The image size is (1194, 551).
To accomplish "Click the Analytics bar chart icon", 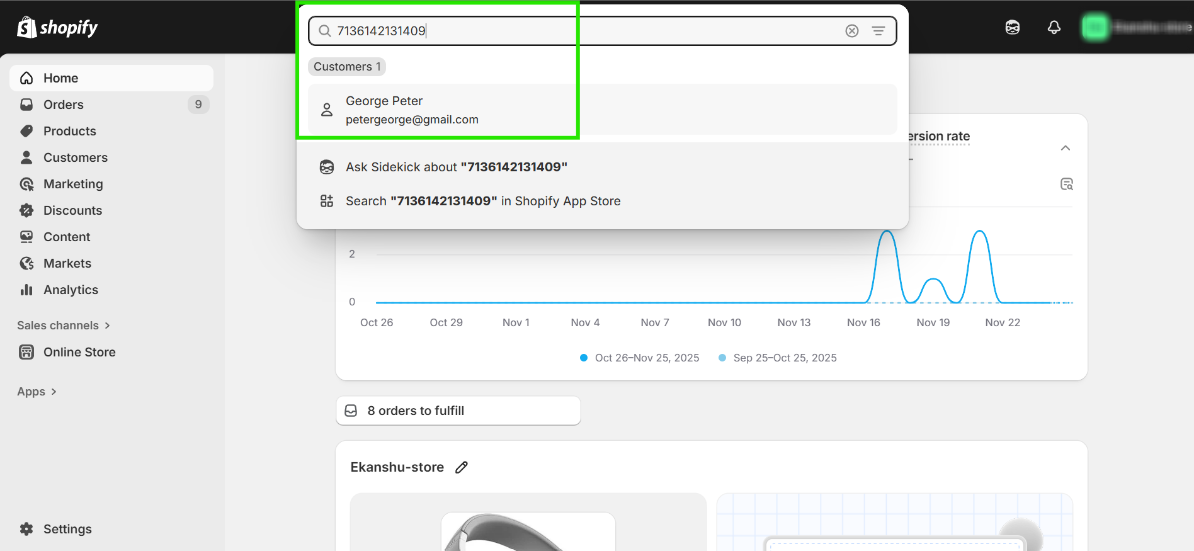I will pos(27,289).
